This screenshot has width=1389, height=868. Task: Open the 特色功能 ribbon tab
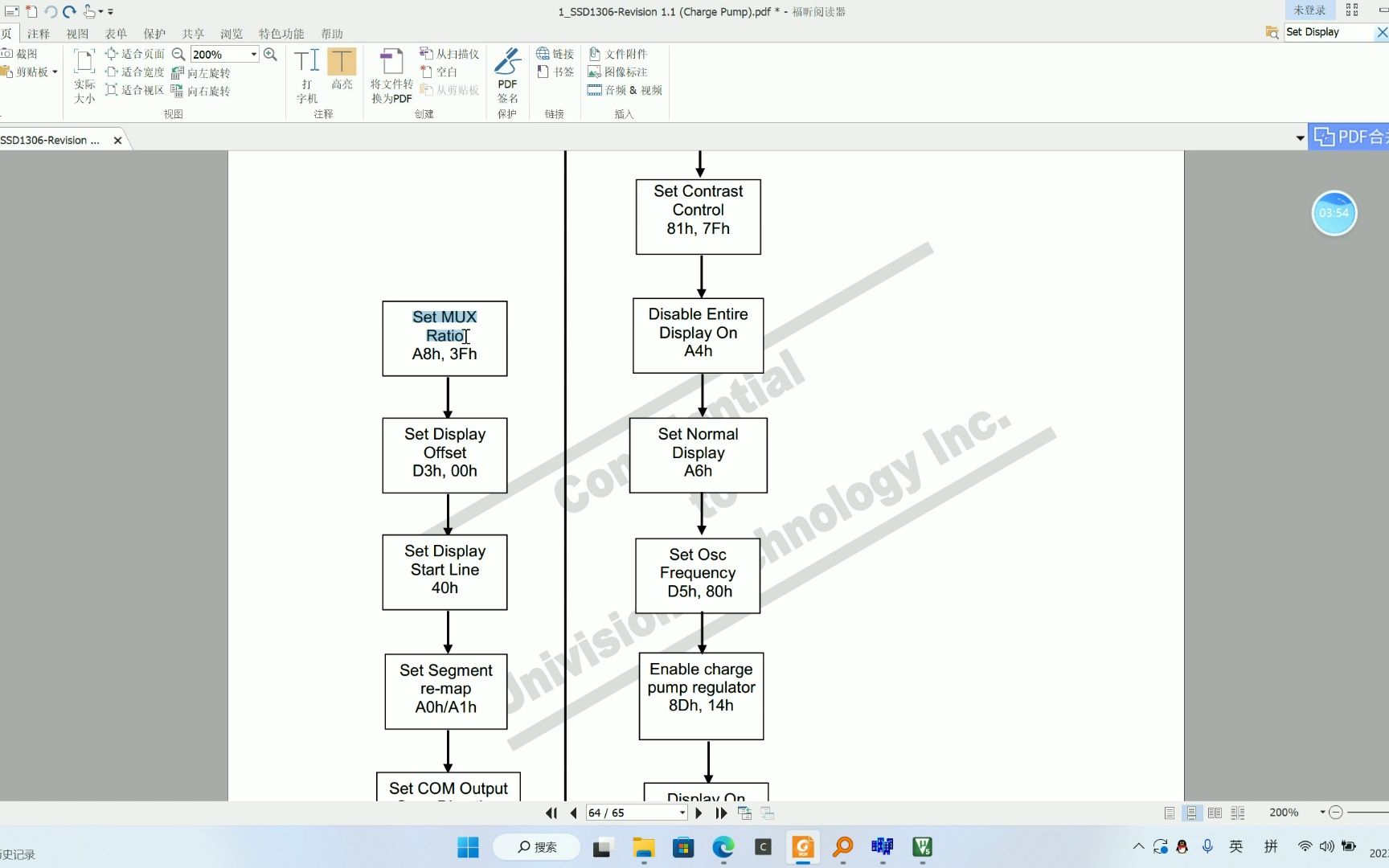point(281,34)
